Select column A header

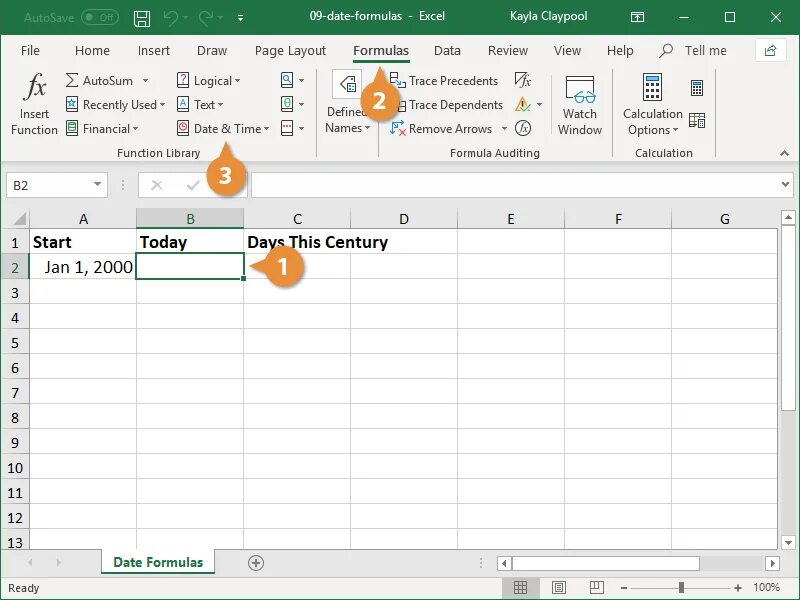pyautogui.click(x=83, y=219)
